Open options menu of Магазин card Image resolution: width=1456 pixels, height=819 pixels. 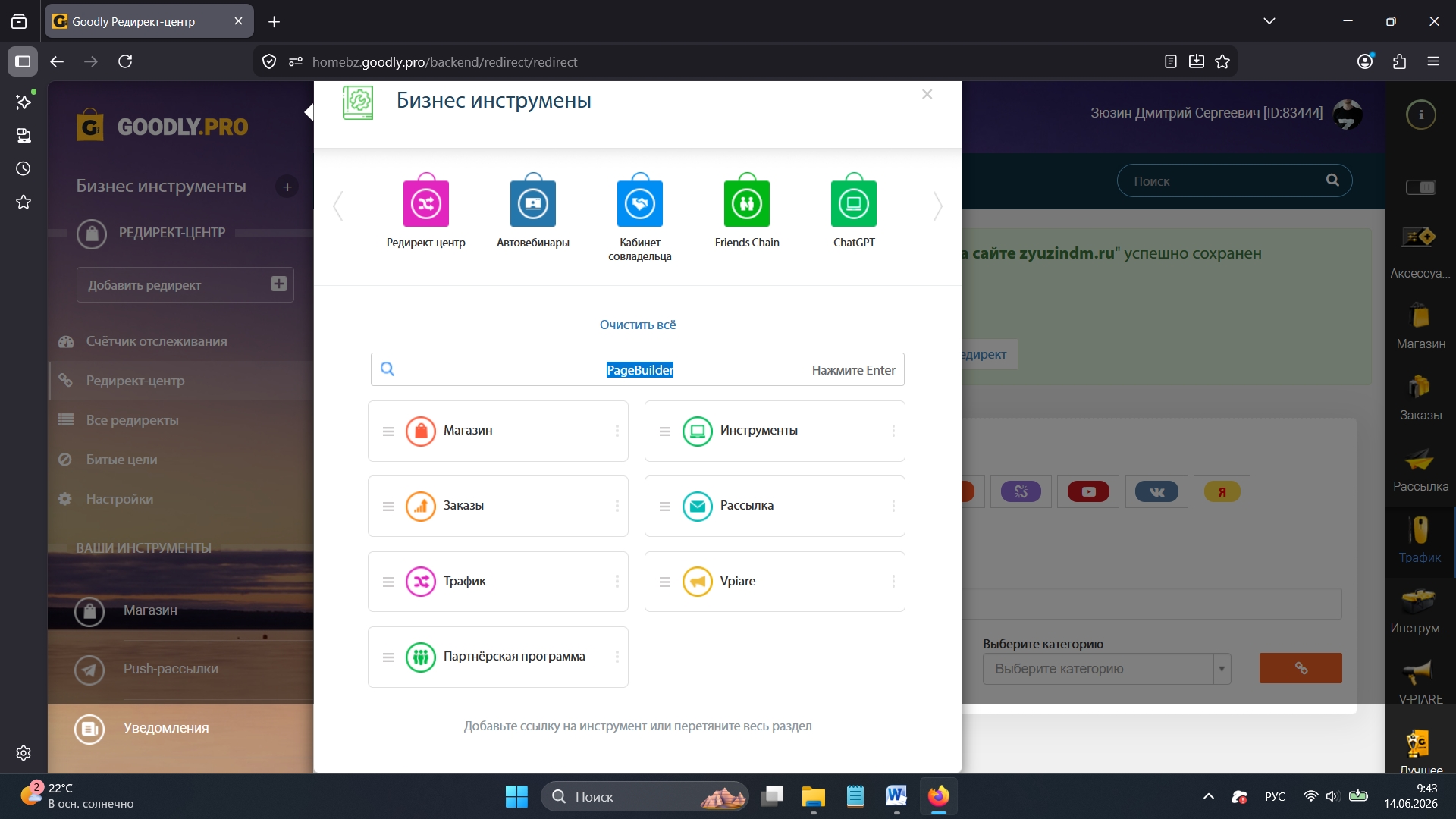tap(617, 431)
